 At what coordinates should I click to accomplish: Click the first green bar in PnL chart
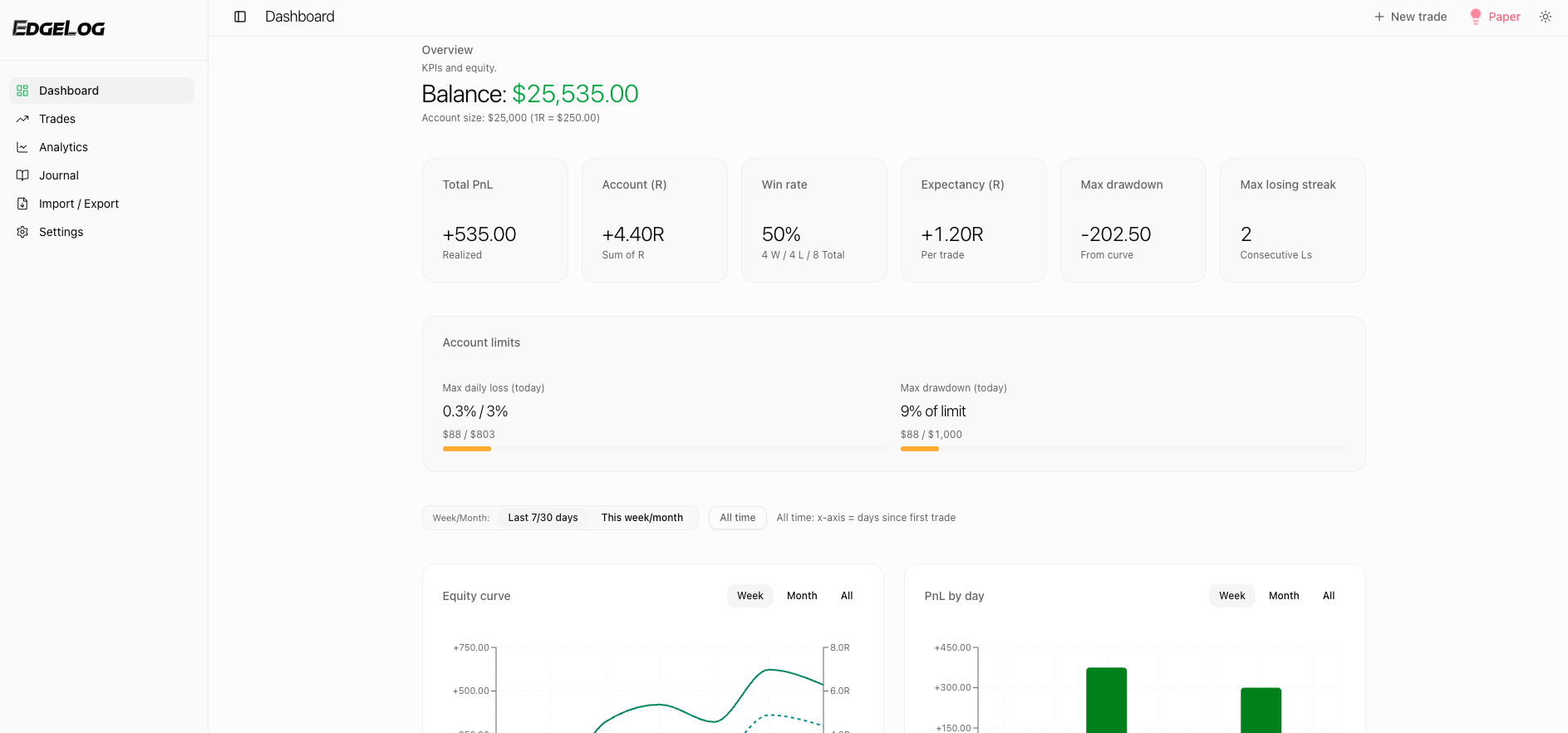click(x=1106, y=701)
